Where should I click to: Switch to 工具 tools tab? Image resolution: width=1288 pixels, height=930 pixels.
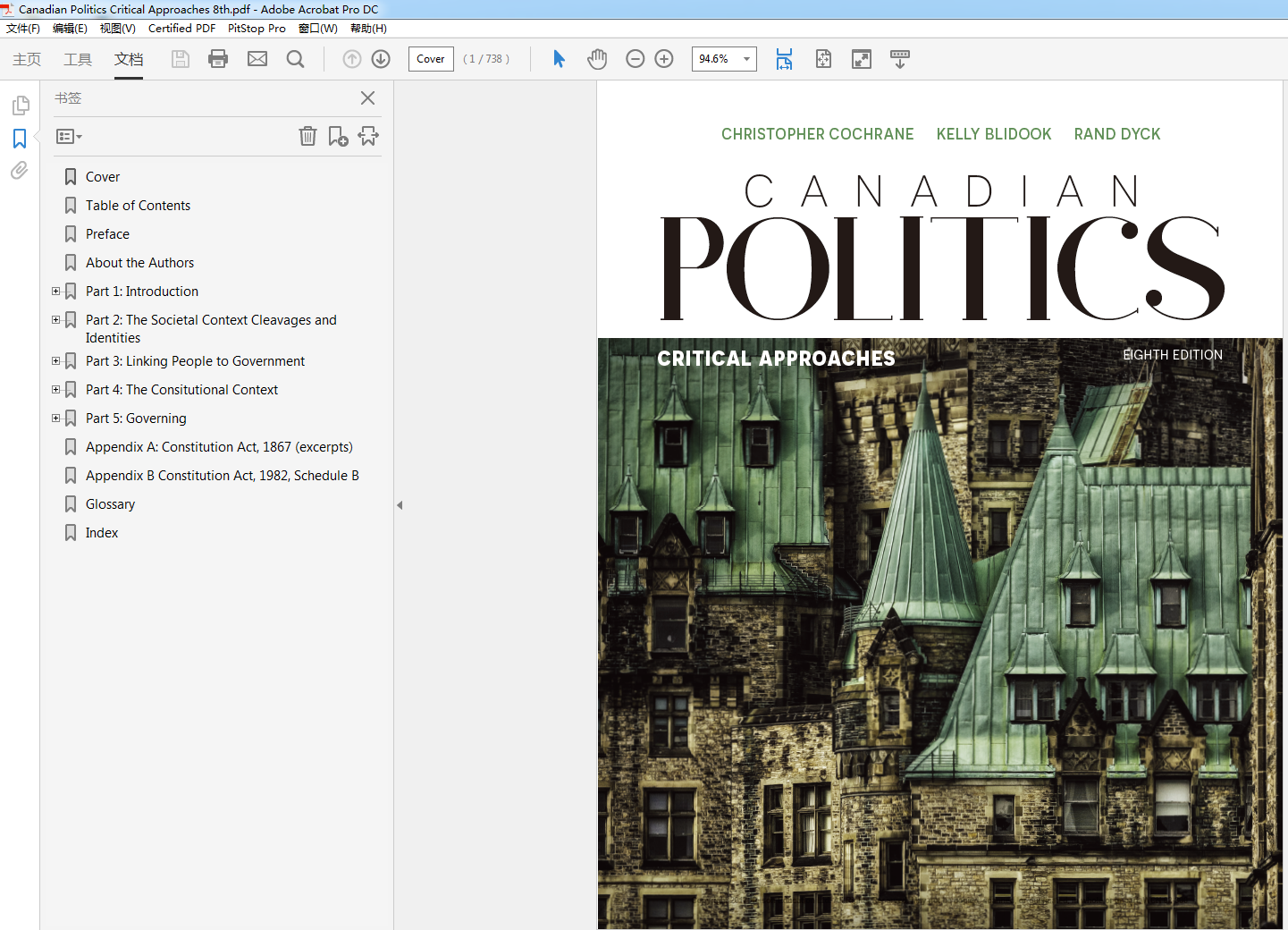click(x=78, y=59)
